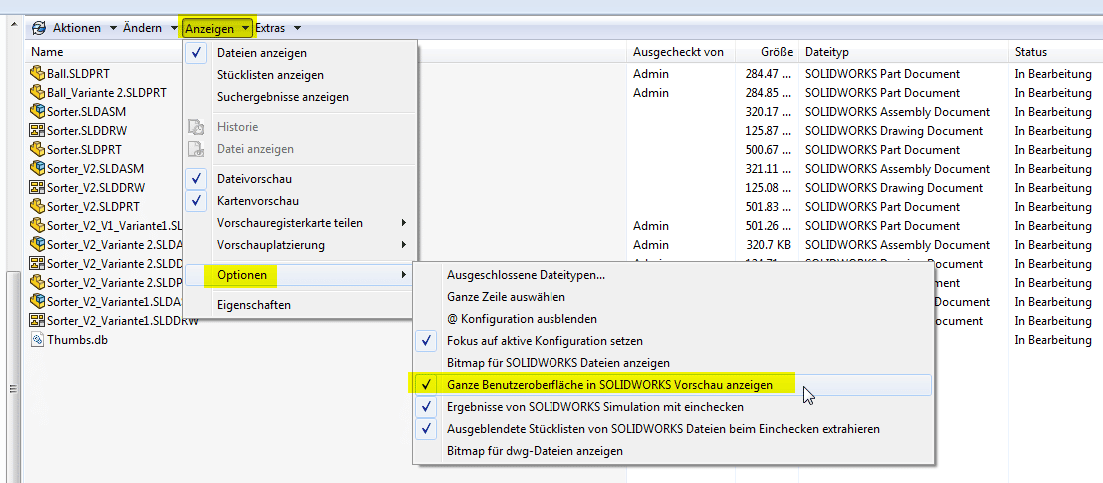Viewport: 1103px width, 483px height.
Task: Click the Sorter_V2.SLDASM assembly icon
Action: (38, 169)
